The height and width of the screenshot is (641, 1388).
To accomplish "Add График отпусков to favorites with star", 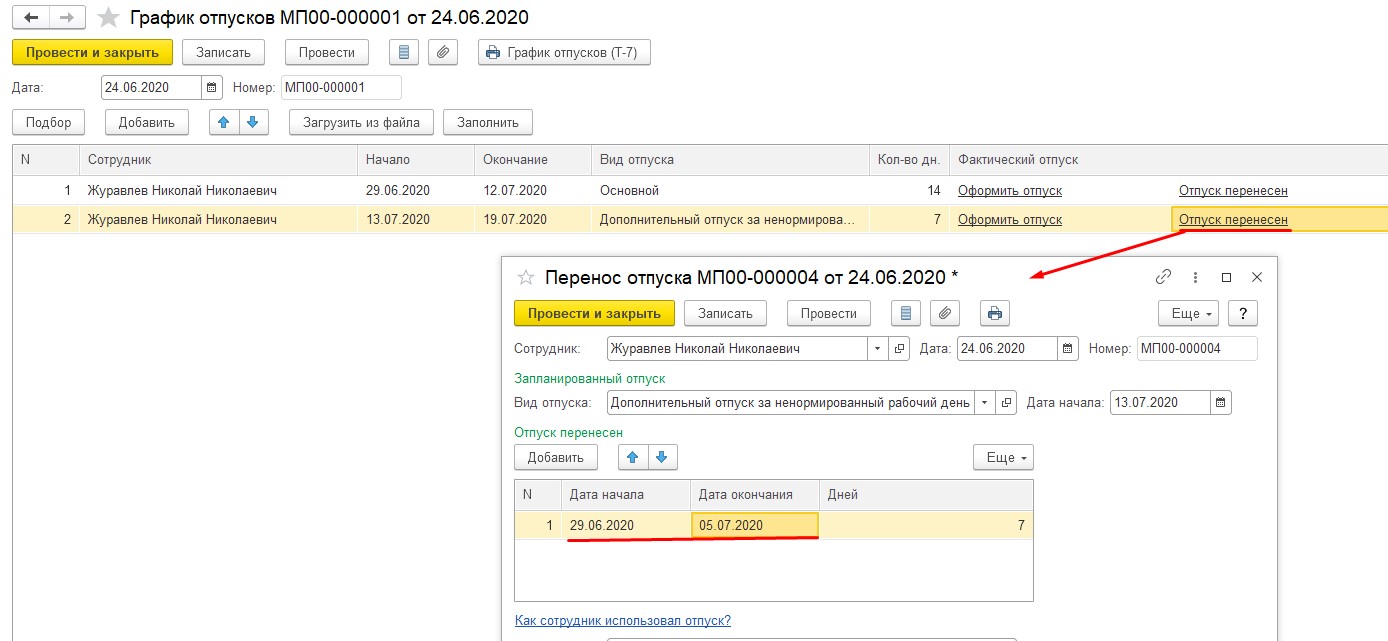I will (109, 18).
